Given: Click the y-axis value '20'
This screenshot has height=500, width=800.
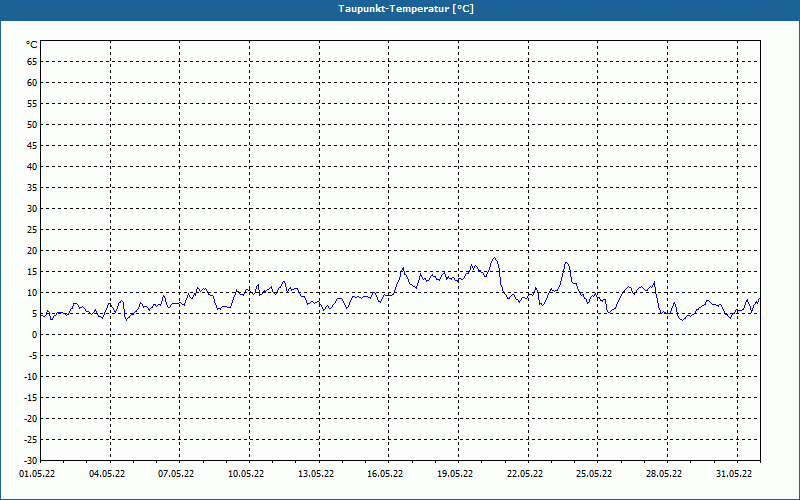Looking at the screenshot, I should click(32, 251).
